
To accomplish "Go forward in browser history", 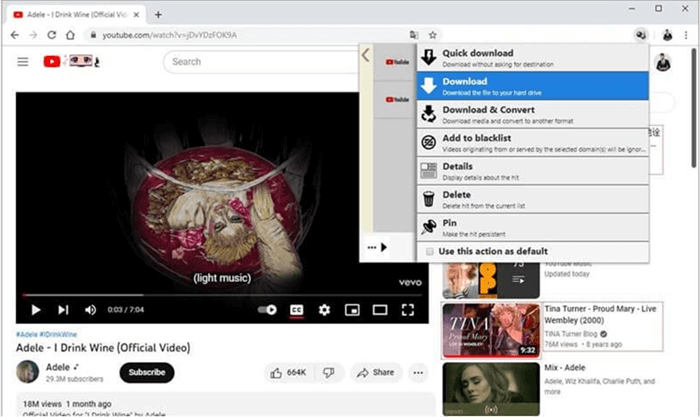I will click(33, 35).
